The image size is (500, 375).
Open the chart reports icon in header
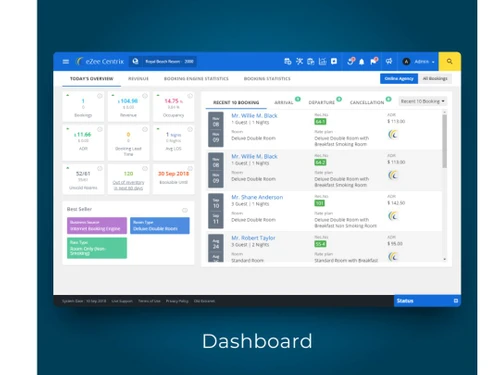point(322,61)
